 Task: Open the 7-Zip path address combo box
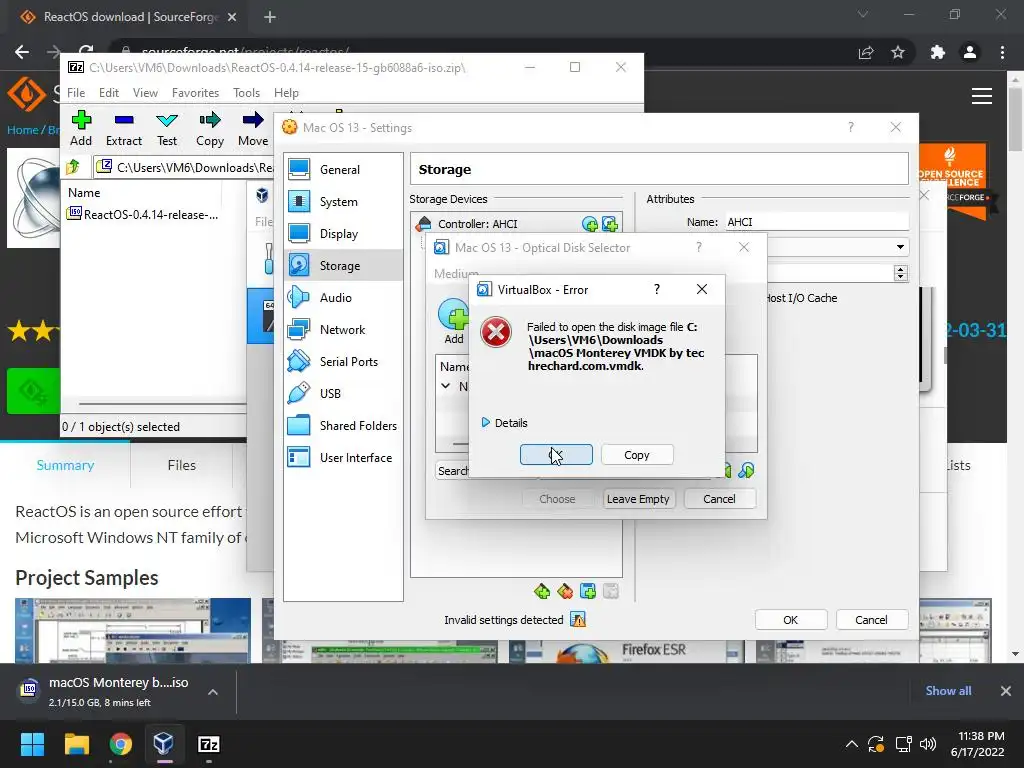point(185,167)
